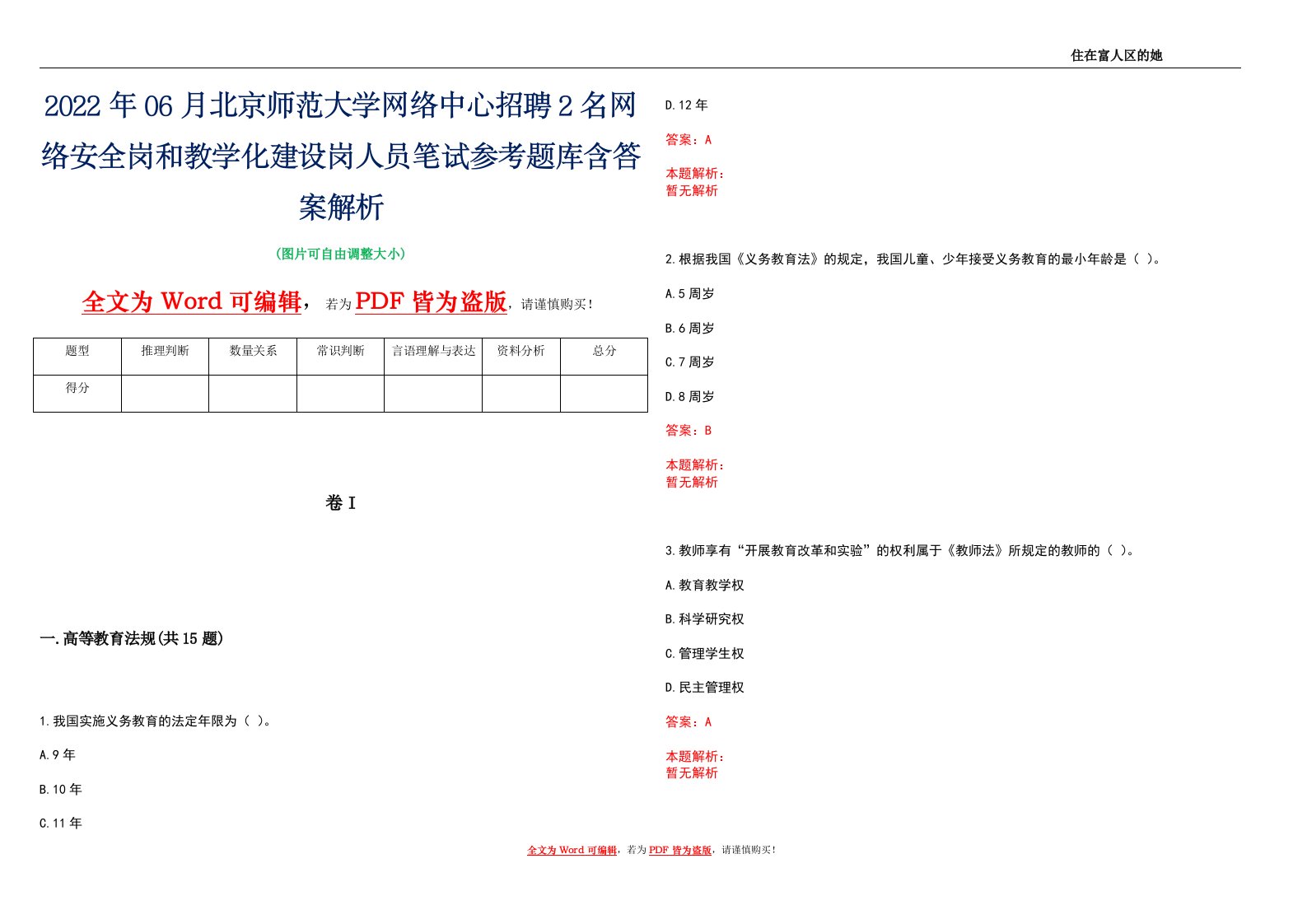
Task: Select table header cell 题型
Action: (x=77, y=357)
